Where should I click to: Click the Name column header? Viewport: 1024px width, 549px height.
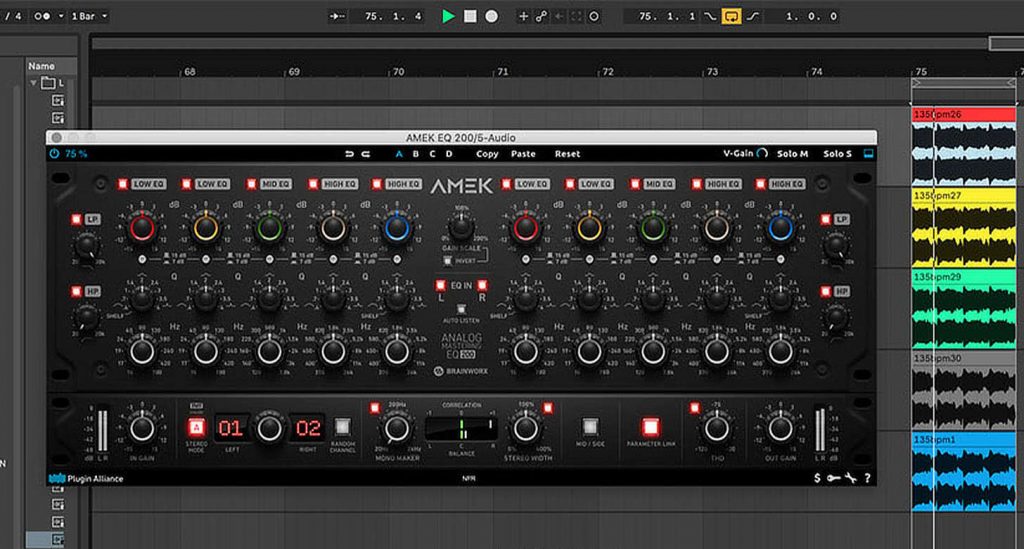(42, 66)
